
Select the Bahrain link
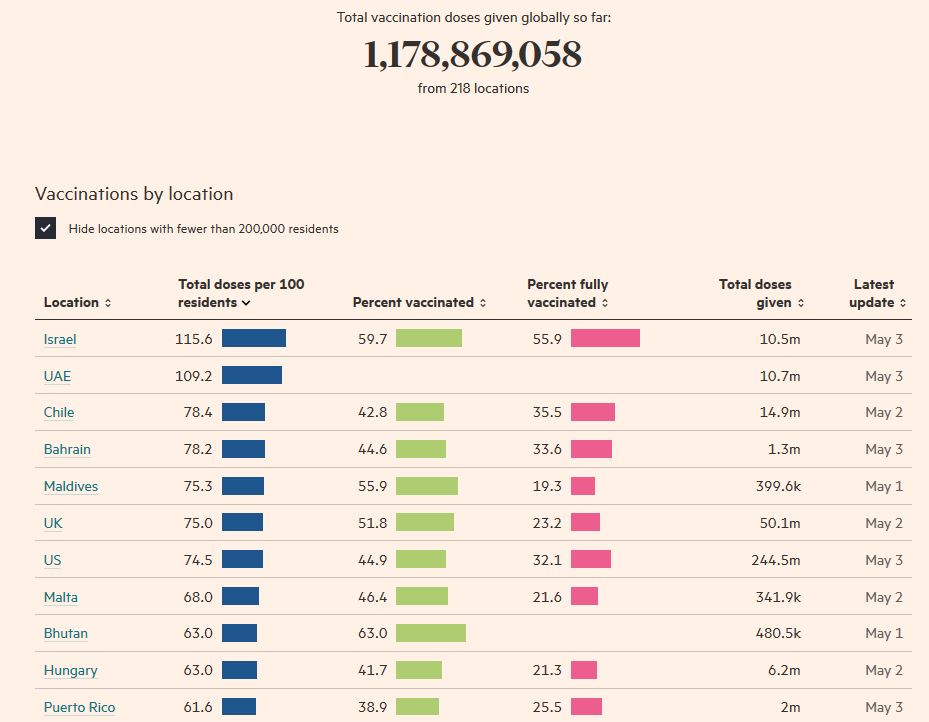coord(67,449)
